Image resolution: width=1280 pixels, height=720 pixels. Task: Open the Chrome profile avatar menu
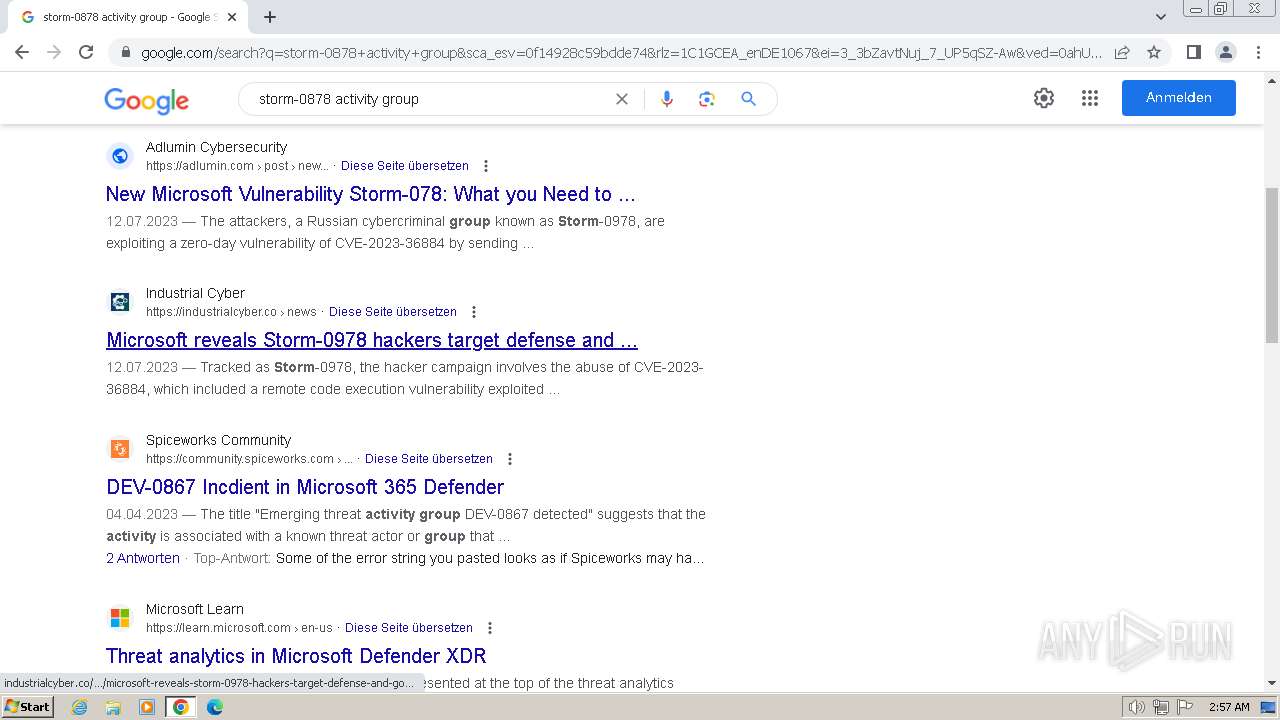pos(1226,52)
